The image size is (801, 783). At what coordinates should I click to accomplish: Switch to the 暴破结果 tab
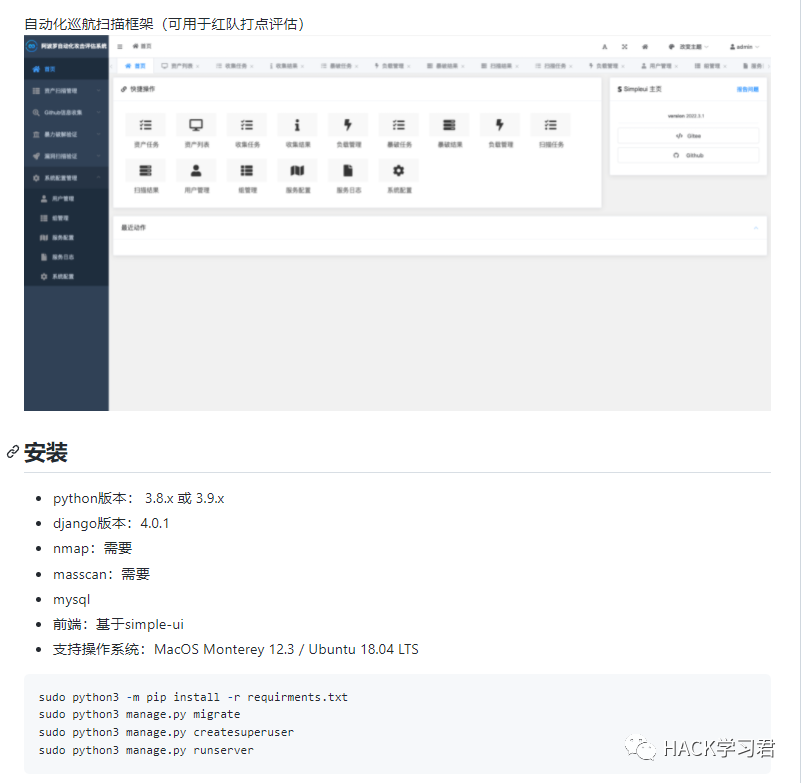(x=446, y=66)
